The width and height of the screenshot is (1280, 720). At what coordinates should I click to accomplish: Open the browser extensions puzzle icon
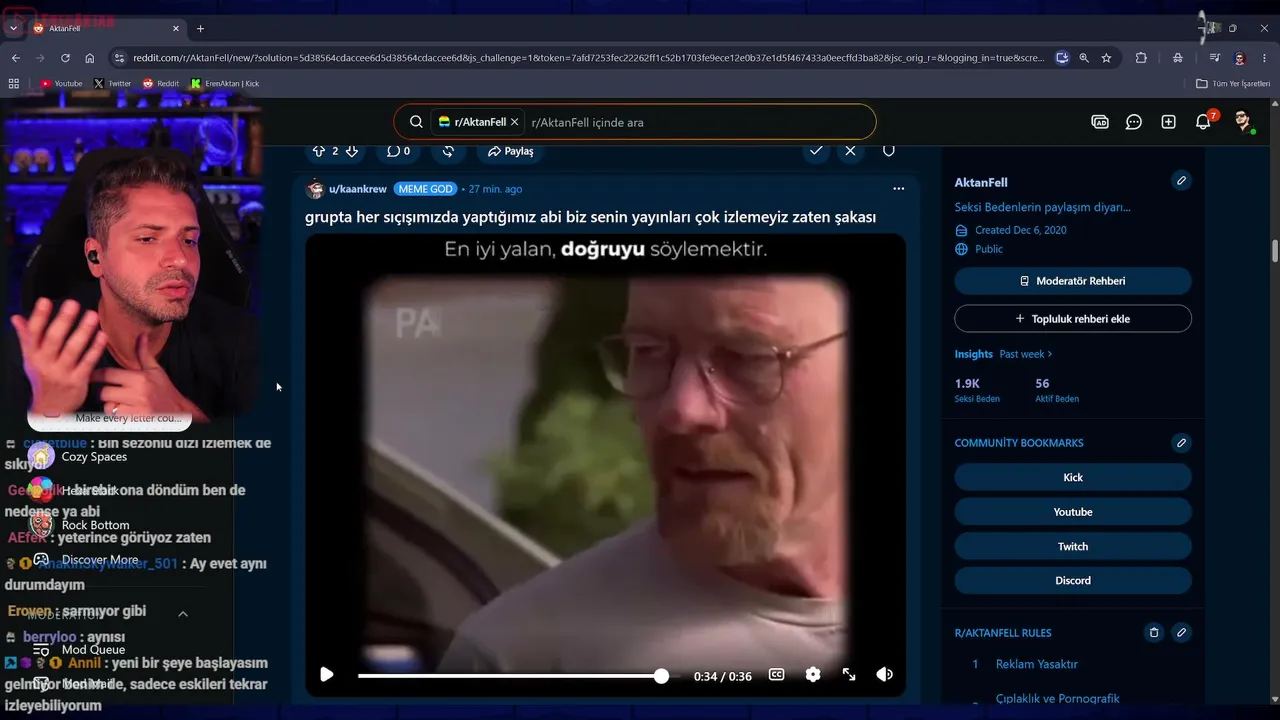(x=1141, y=58)
